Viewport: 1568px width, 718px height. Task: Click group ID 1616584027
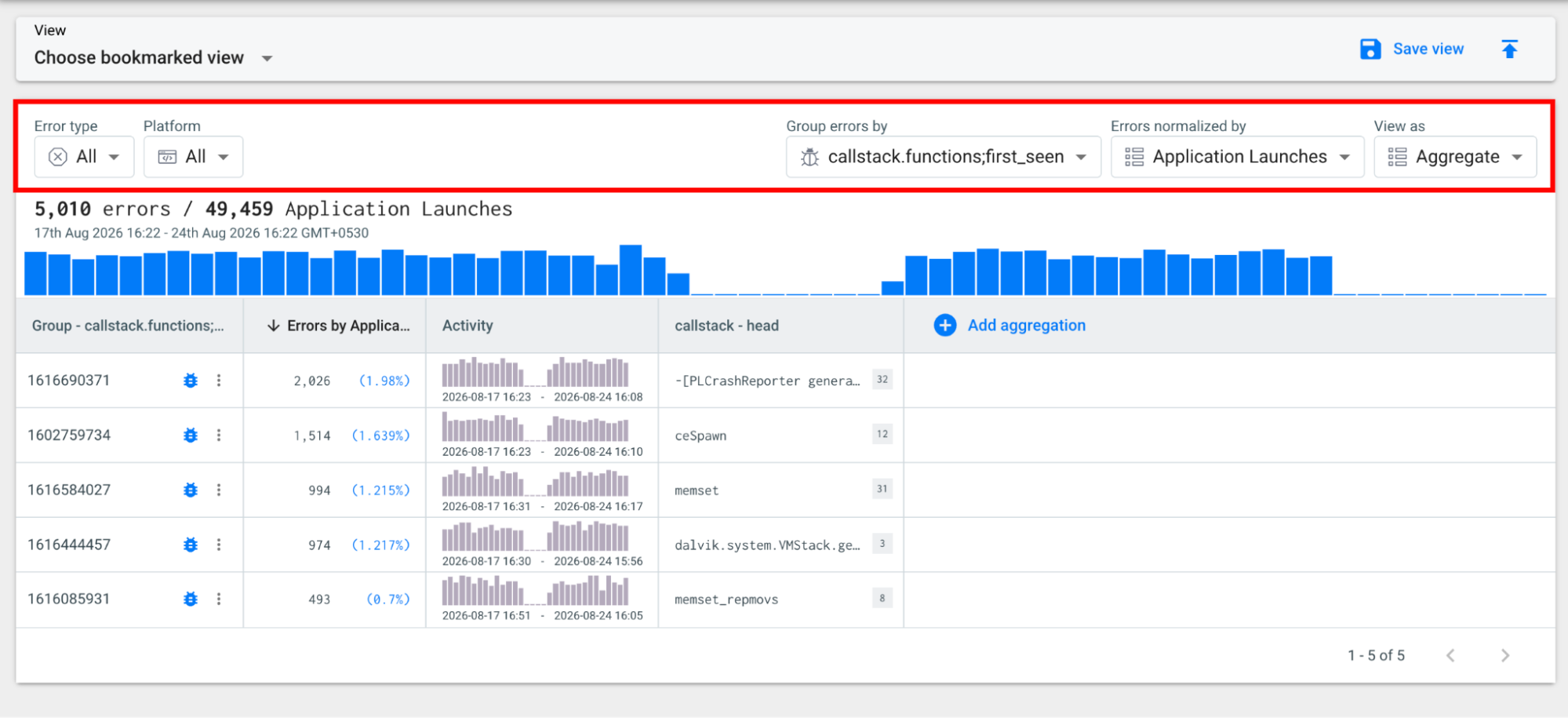(x=69, y=490)
